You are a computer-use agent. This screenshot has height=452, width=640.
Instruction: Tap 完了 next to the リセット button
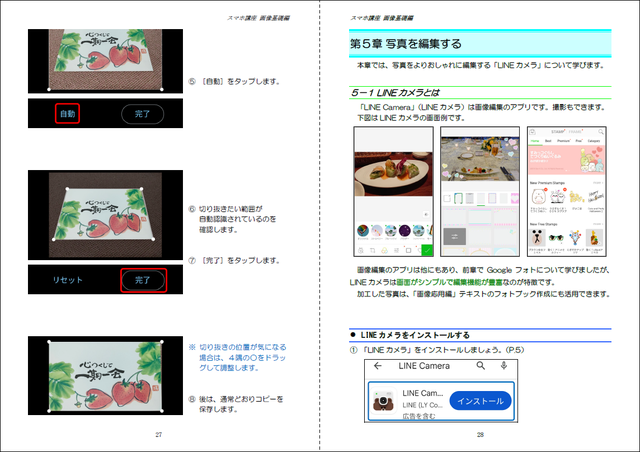[143, 280]
